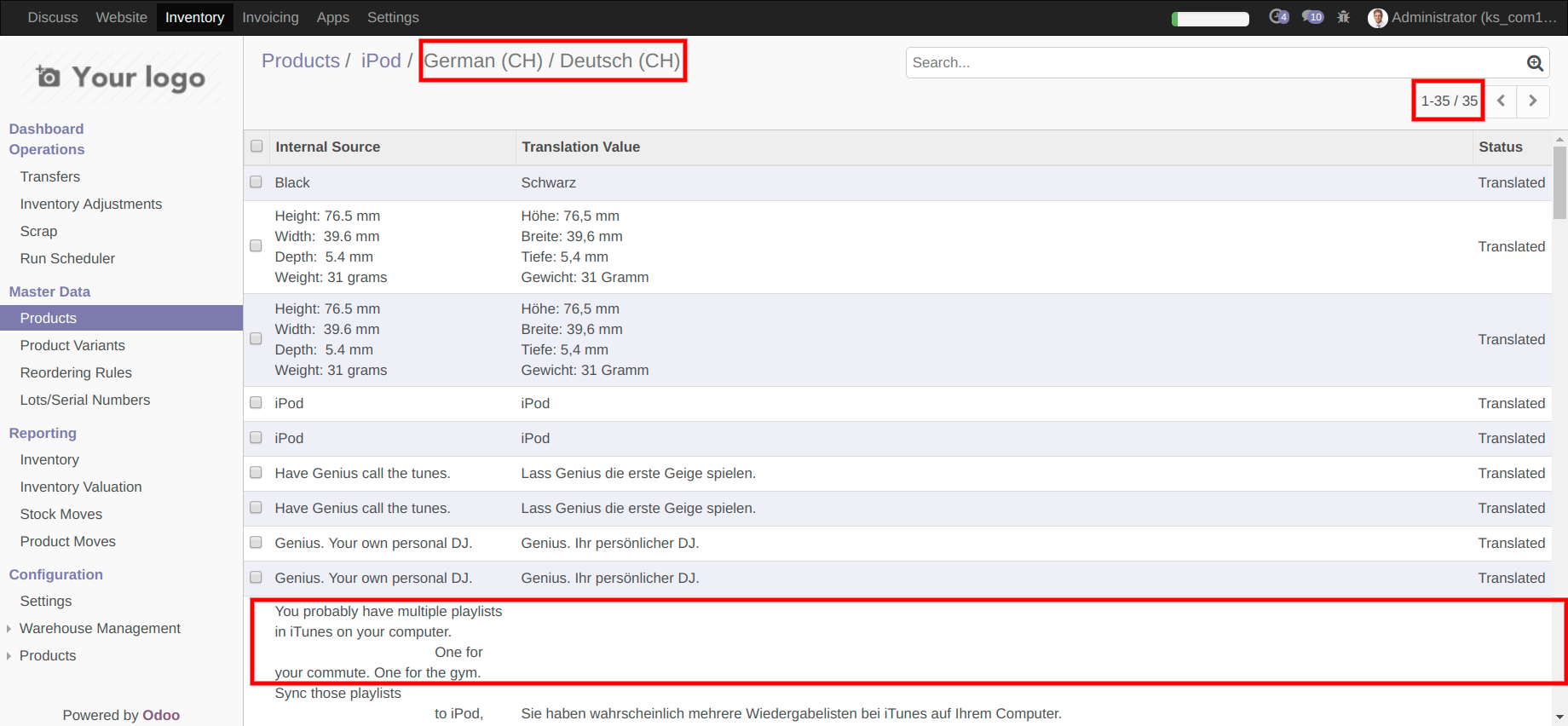Open the Website menu

point(121,17)
